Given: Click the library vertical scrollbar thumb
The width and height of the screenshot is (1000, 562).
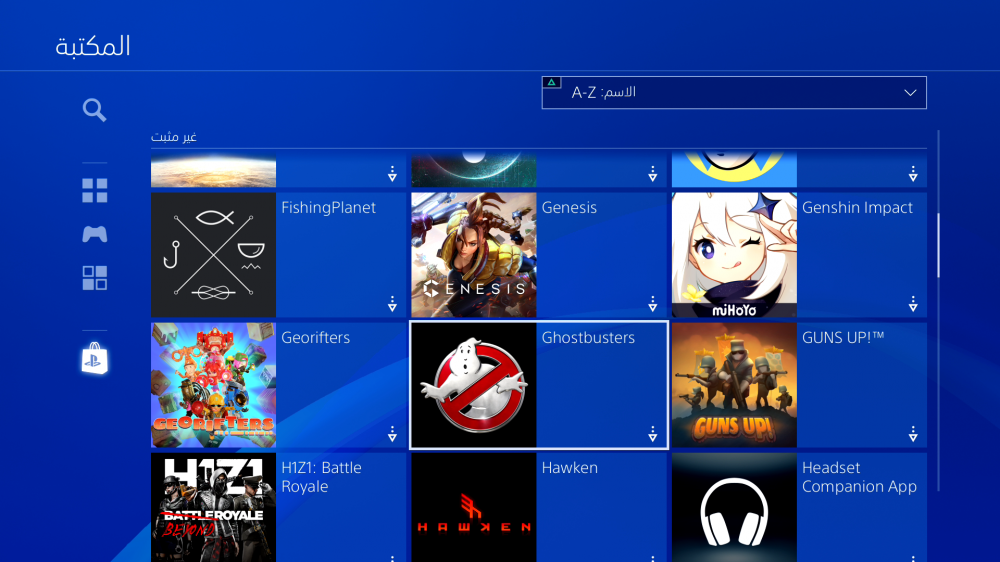Looking at the screenshot, I should [x=938, y=246].
